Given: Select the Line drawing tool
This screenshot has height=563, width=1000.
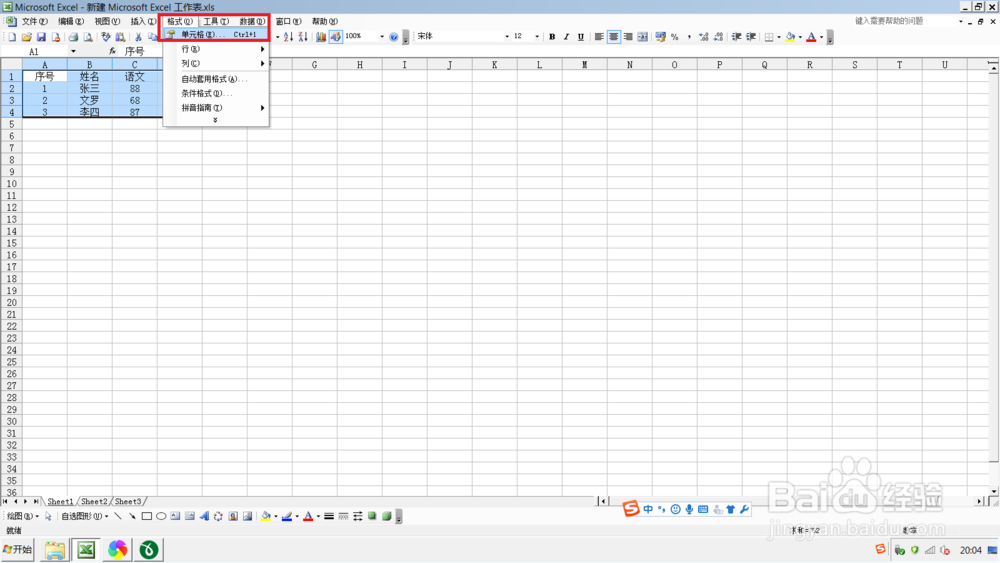Looking at the screenshot, I should pyautogui.click(x=118, y=516).
